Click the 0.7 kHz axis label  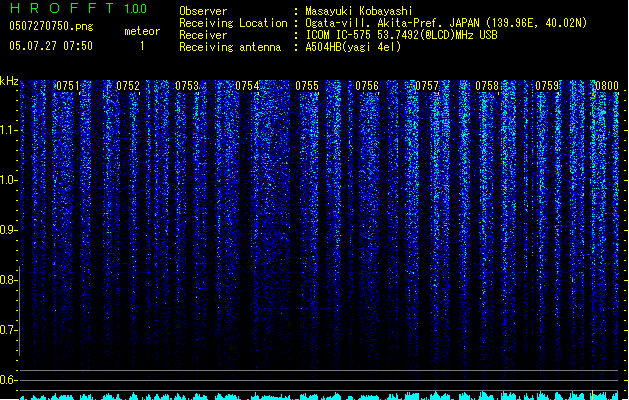(8, 330)
